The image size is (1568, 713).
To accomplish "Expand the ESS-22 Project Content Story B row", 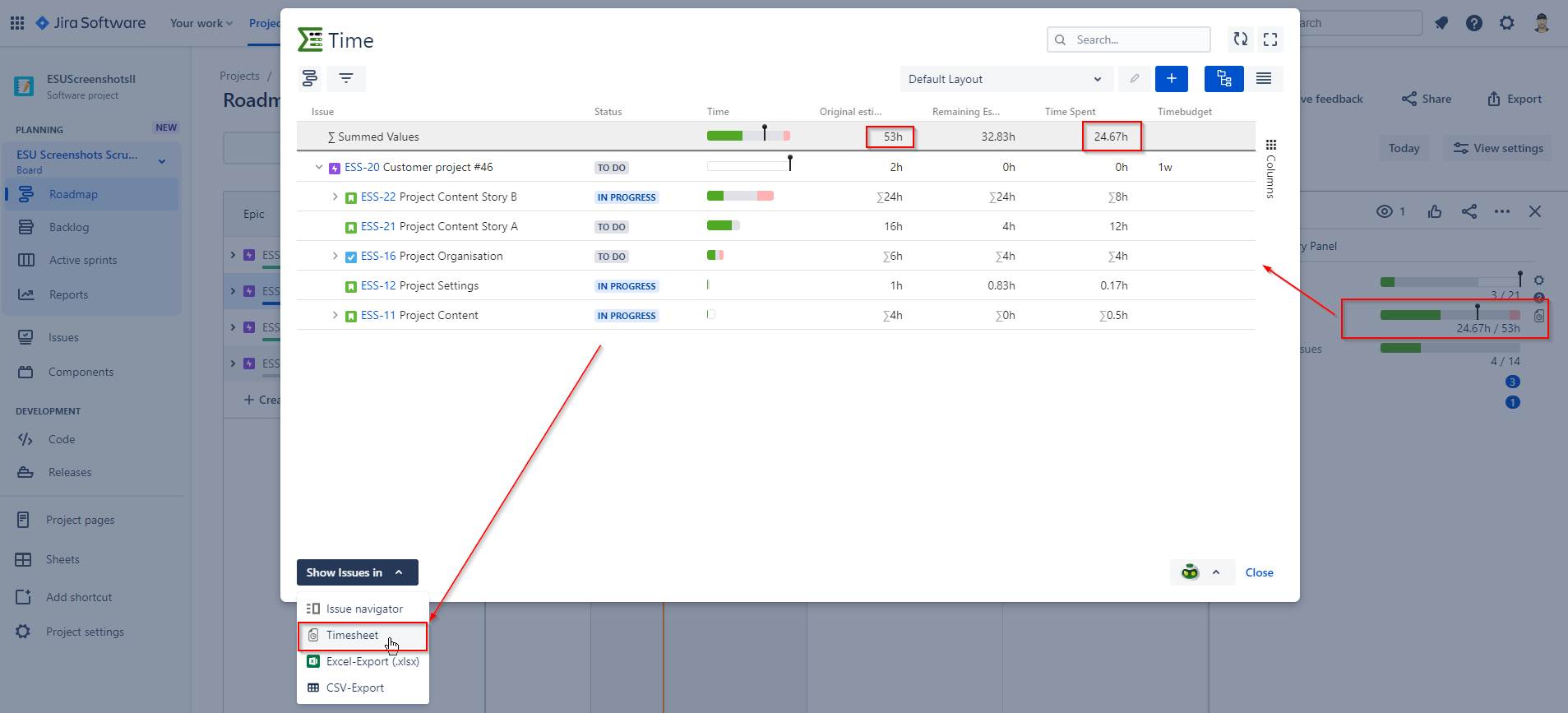I will 335,197.
